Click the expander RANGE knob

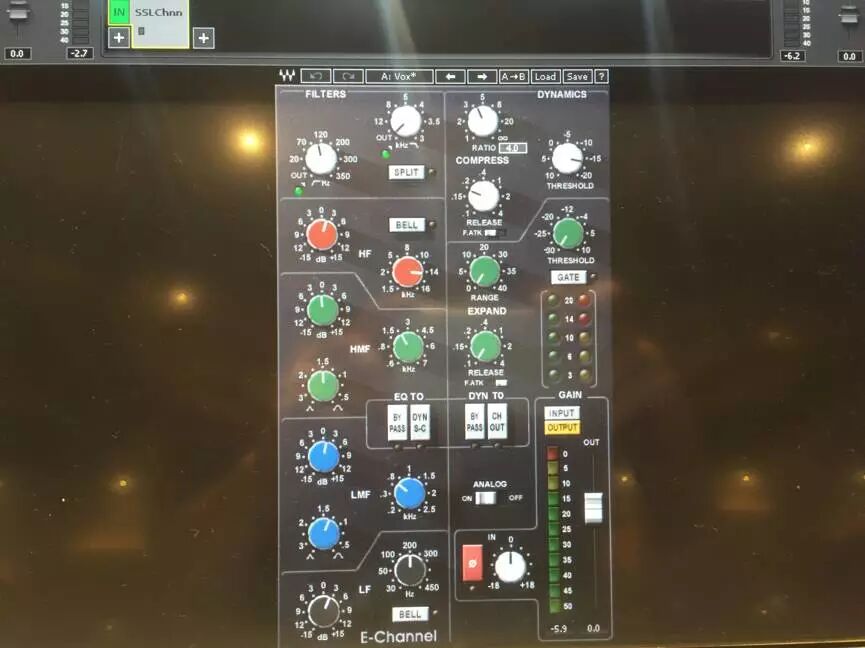(484, 271)
